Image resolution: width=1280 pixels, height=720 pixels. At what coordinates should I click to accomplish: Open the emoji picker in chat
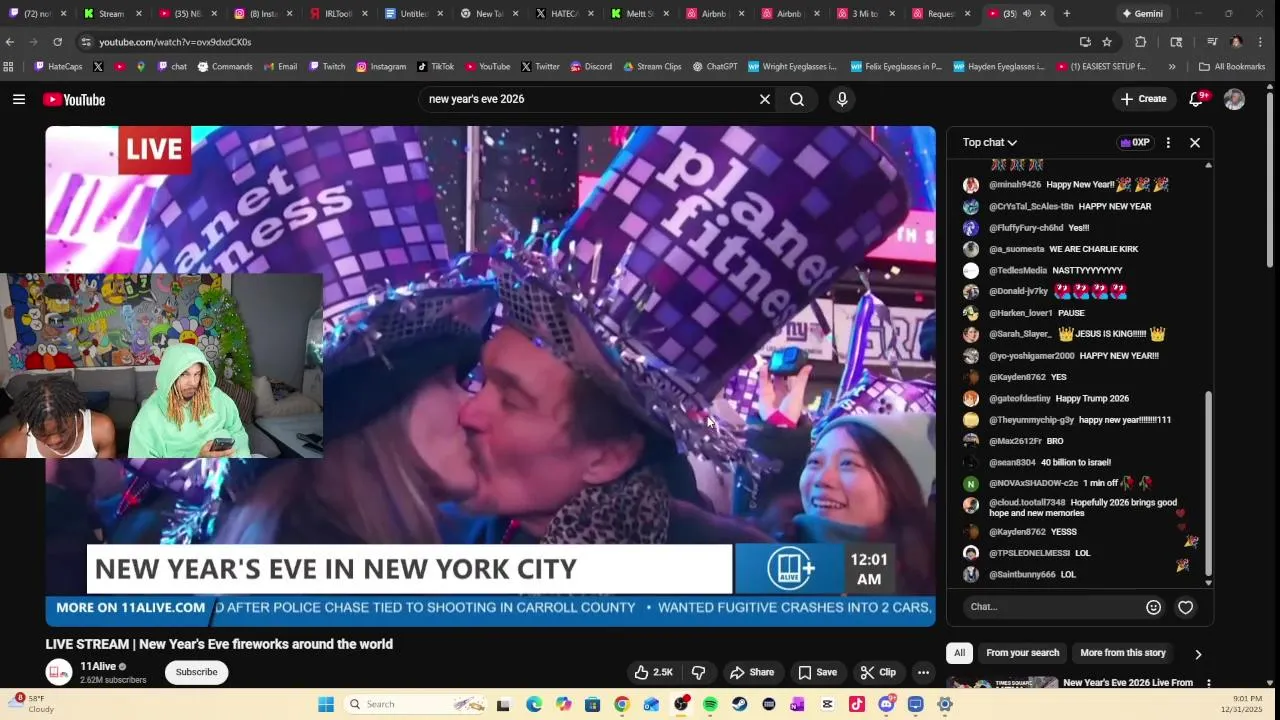click(1153, 607)
